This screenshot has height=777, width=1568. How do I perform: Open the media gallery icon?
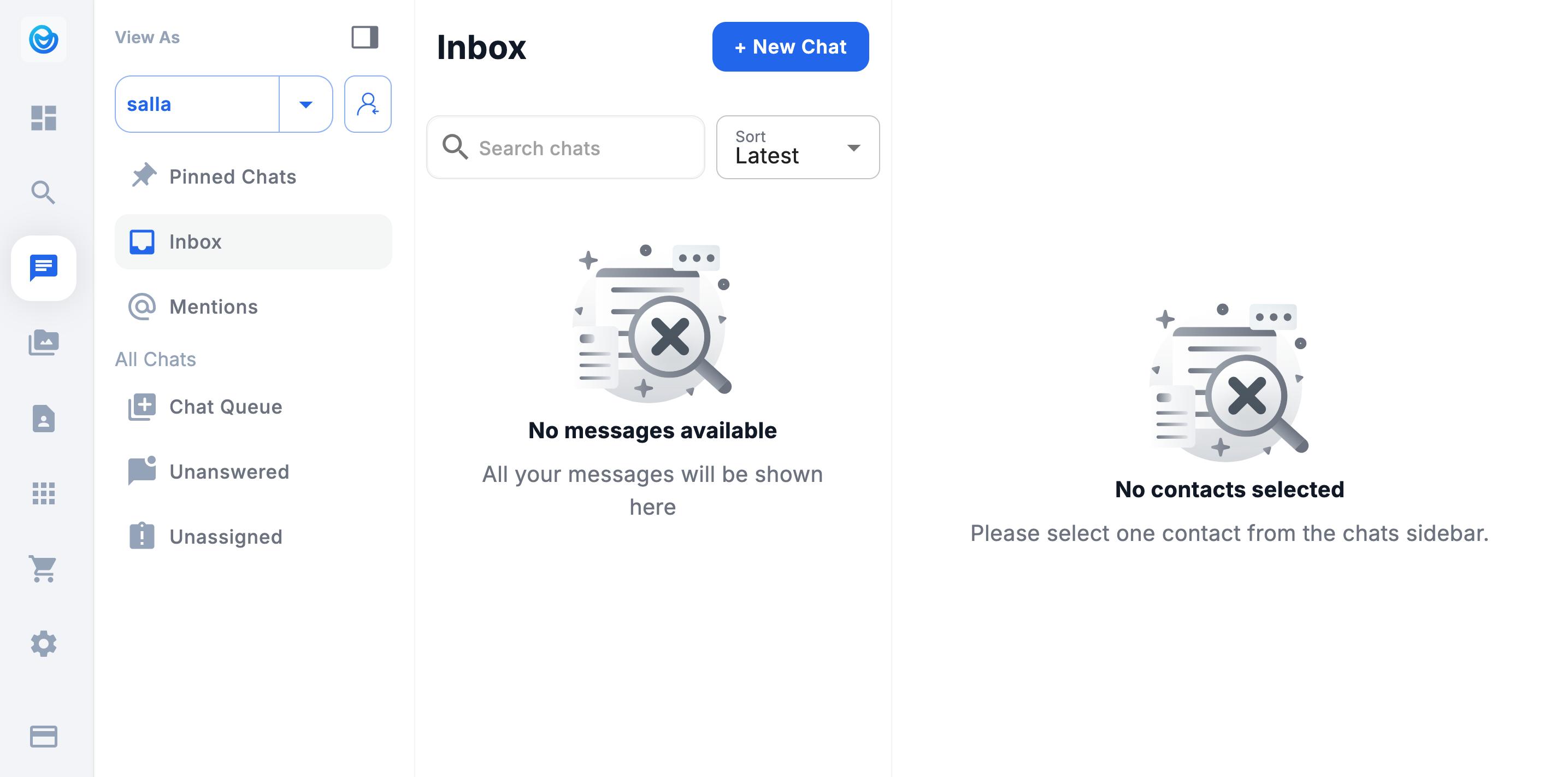tap(43, 343)
